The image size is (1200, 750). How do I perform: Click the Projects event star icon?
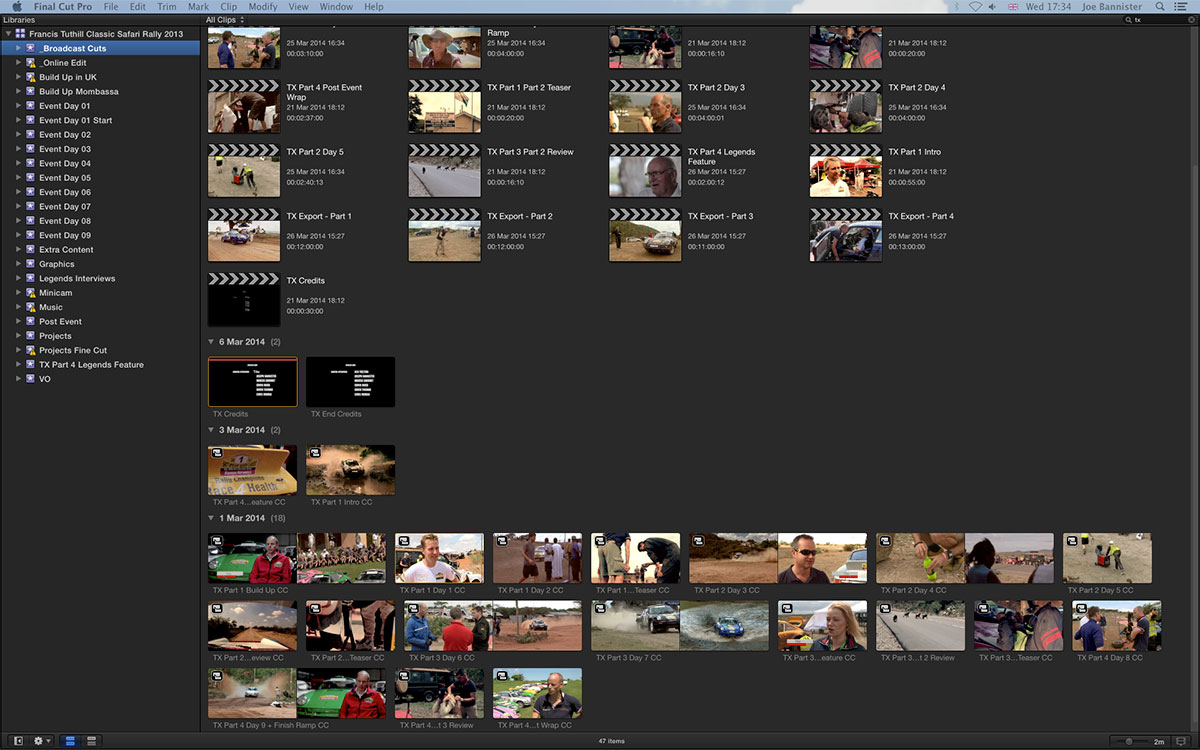[x=31, y=336]
